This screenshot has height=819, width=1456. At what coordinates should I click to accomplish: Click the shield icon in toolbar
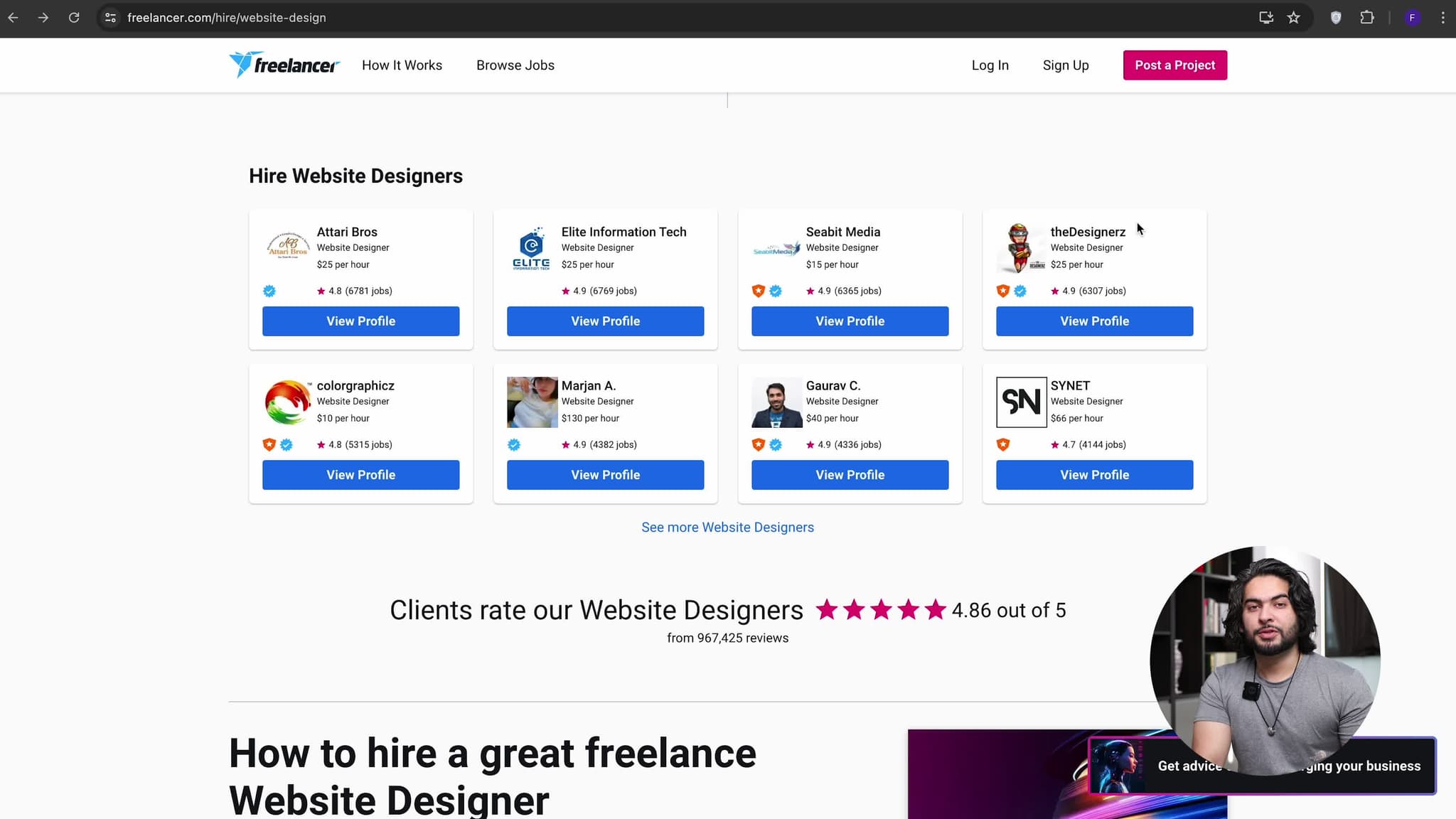(x=1336, y=18)
